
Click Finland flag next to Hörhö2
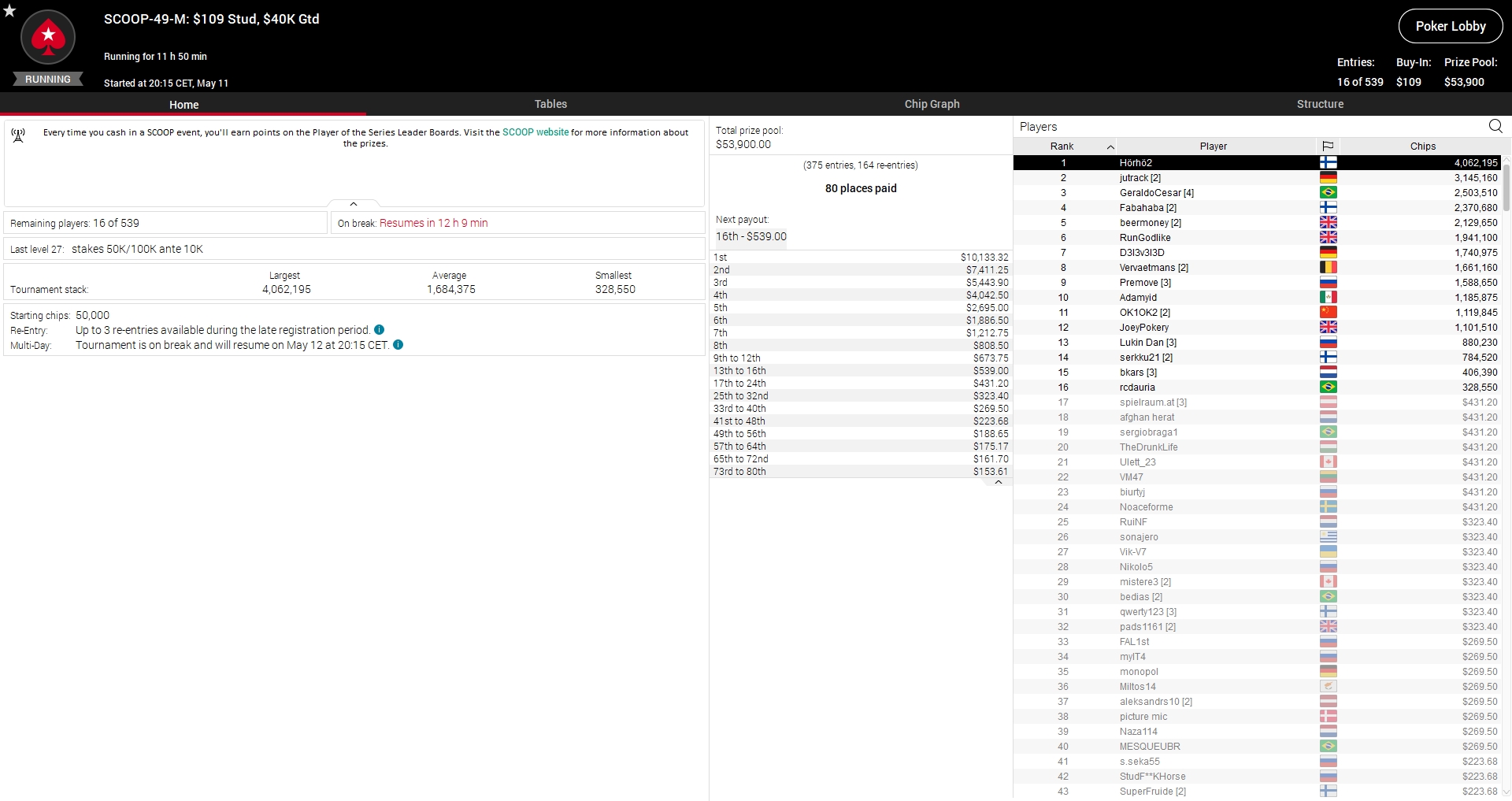(x=1329, y=163)
